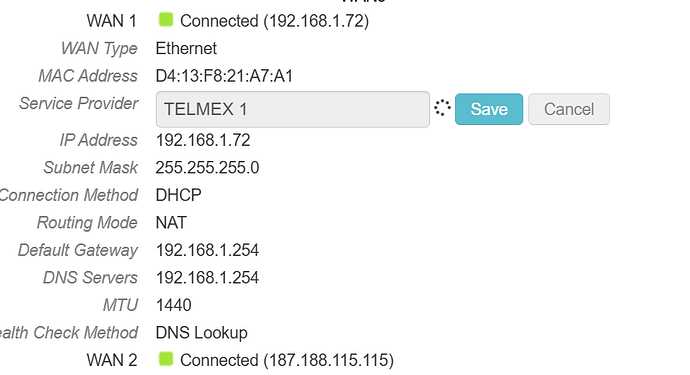Save the Service Provider name
The image size is (690, 375).
click(x=489, y=109)
